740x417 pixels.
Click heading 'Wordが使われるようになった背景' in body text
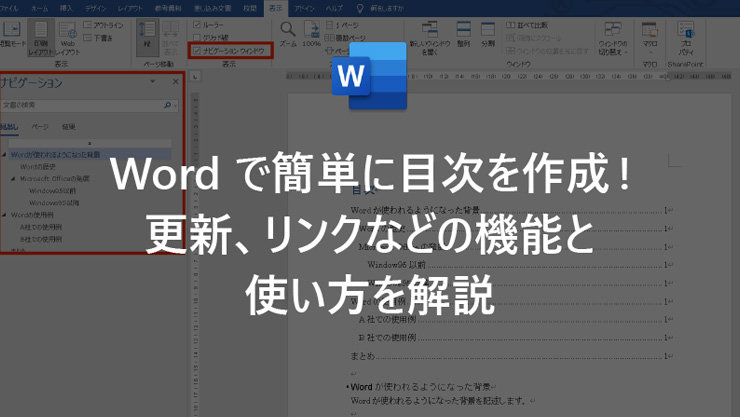[x=420, y=387]
